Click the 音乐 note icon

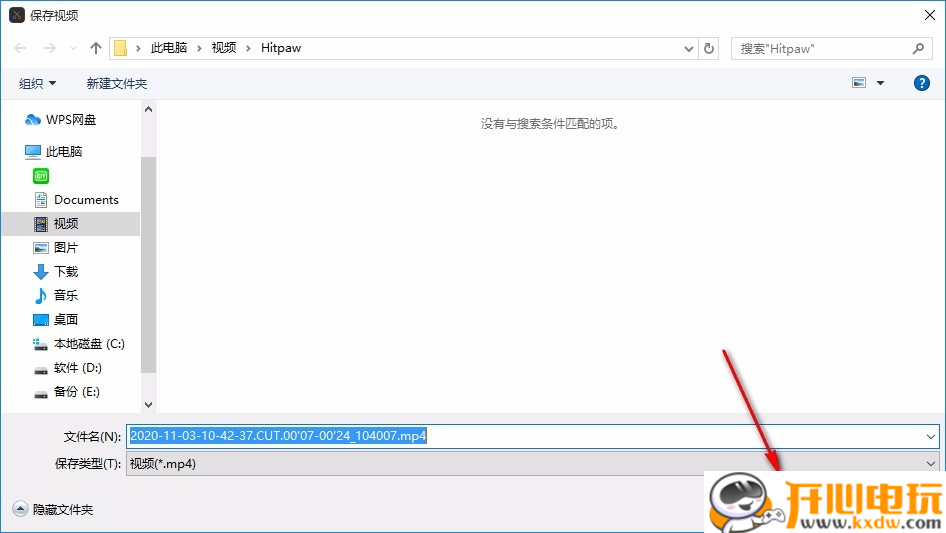(x=40, y=296)
